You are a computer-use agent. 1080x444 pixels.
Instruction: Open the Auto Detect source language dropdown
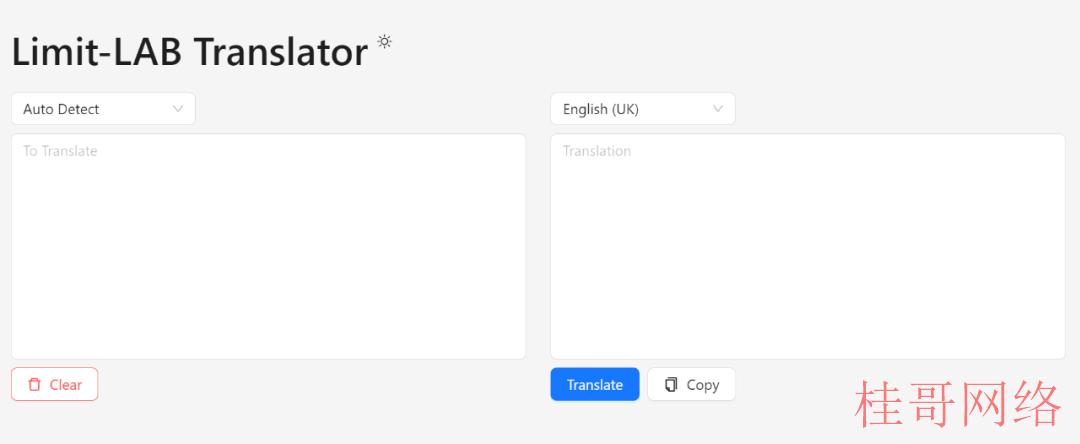tap(103, 109)
